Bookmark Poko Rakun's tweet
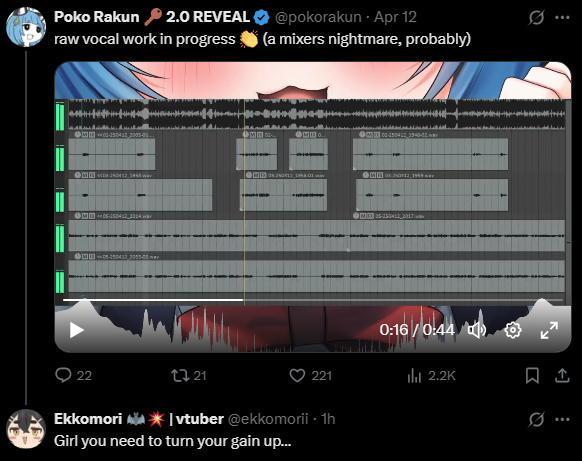The width and height of the screenshot is (582, 461). (x=532, y=375)
